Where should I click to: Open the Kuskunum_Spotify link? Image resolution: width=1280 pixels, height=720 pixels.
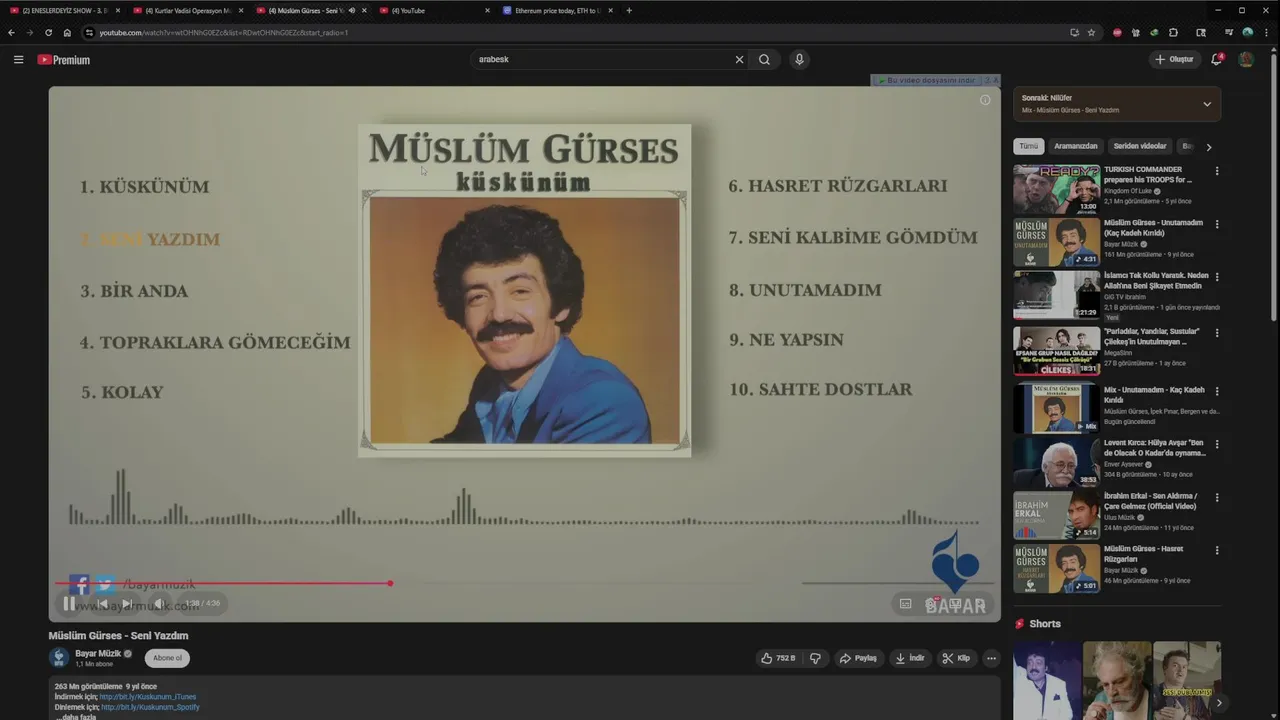coord(150,707)
